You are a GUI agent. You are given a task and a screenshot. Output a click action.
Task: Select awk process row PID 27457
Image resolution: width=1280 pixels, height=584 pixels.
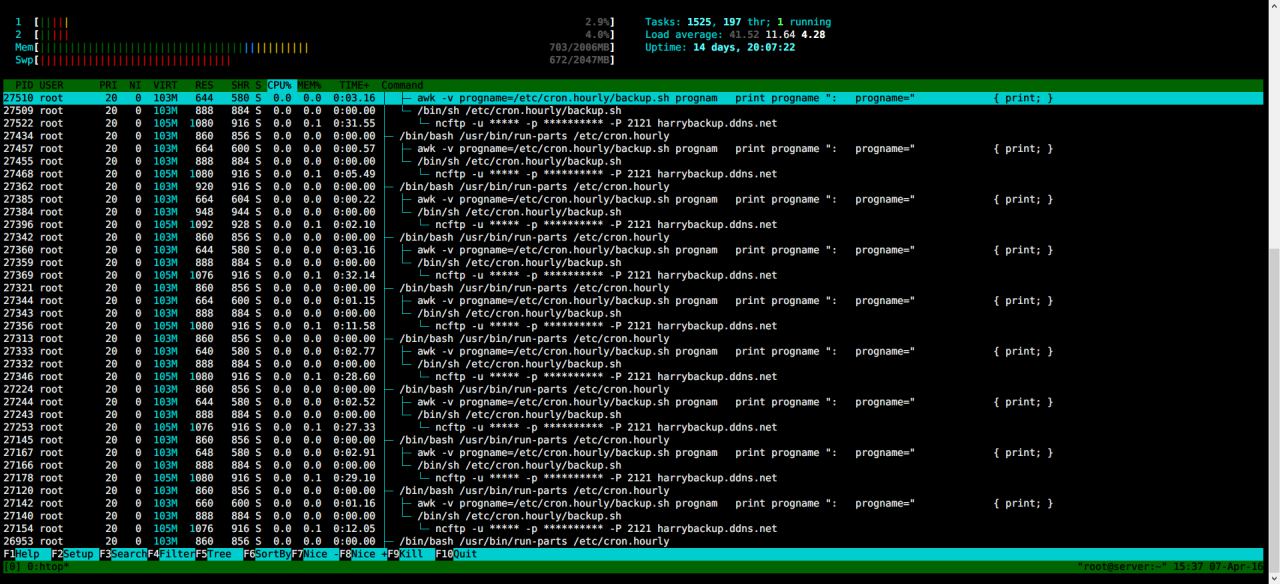tap(632, 149)
